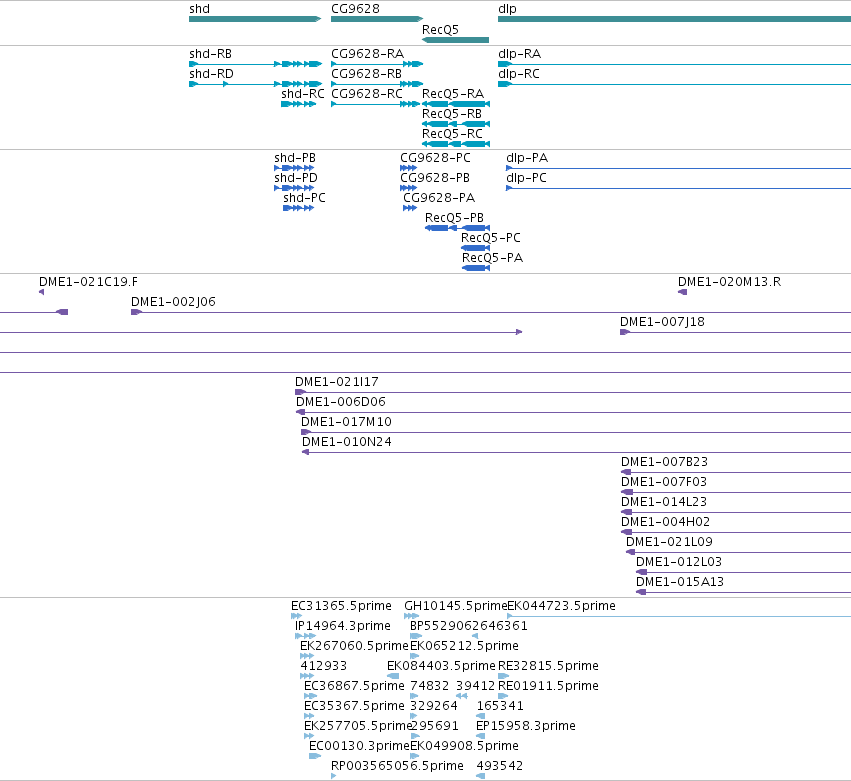The height and width of the screenshot is (781, 851).
Task: Click the DME1-002J06 clone label
Action: pos(173,302)
